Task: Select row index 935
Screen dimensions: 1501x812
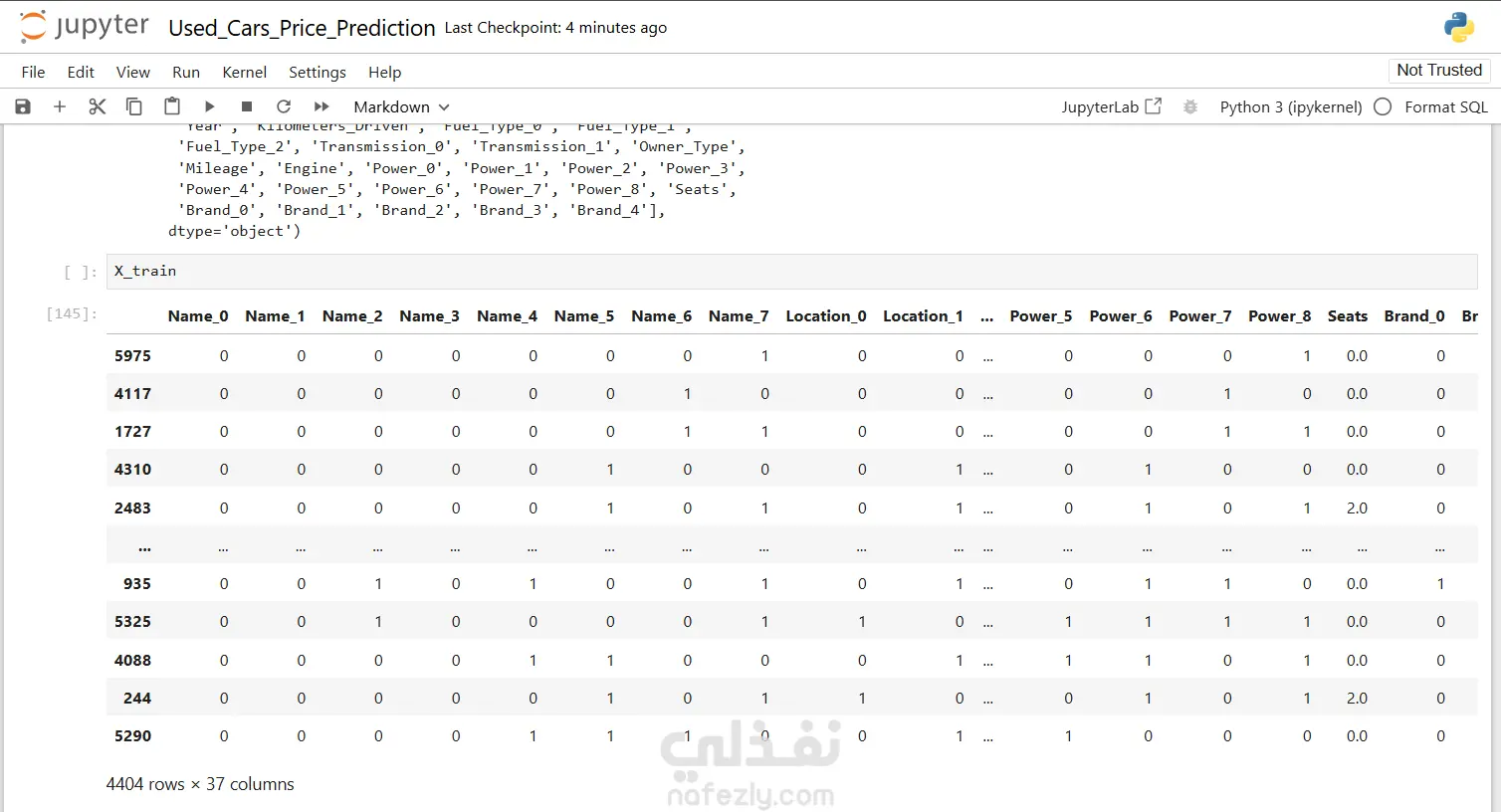Action: point(137,583)
